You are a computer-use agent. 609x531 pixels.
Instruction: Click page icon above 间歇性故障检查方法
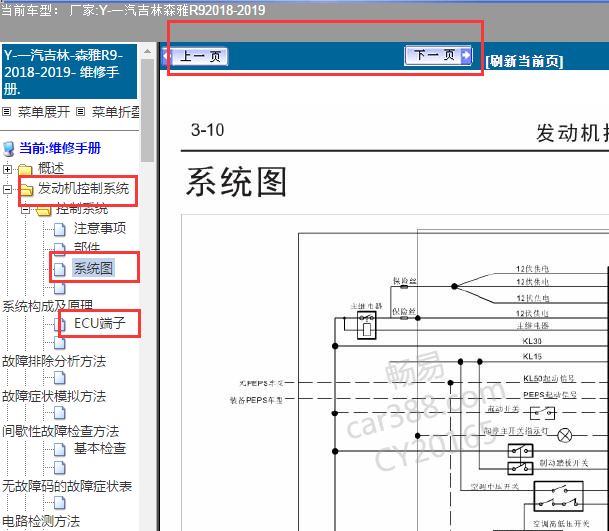click(59, 413)
